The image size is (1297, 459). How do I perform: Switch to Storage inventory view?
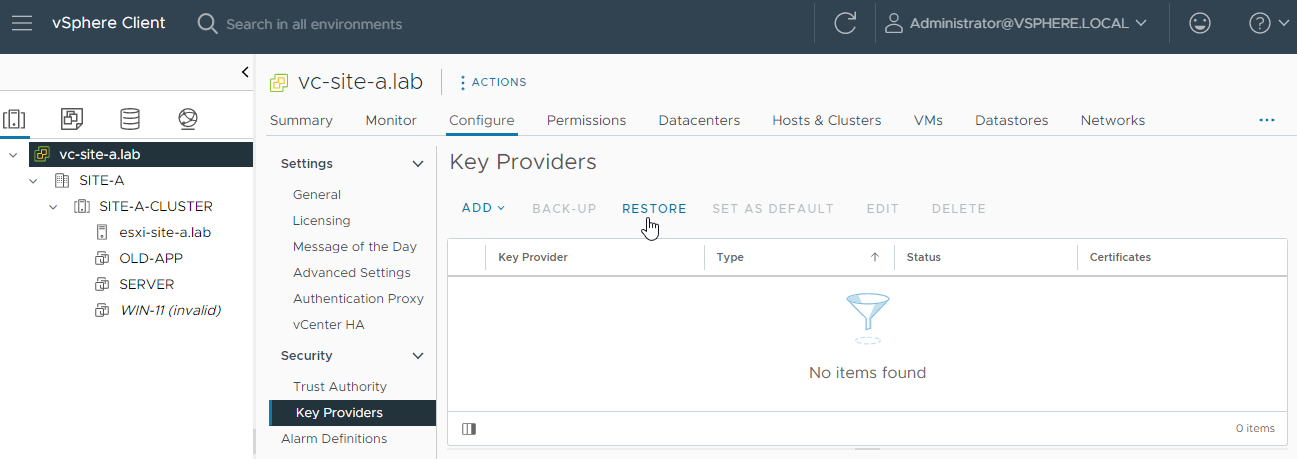[130, 119]
